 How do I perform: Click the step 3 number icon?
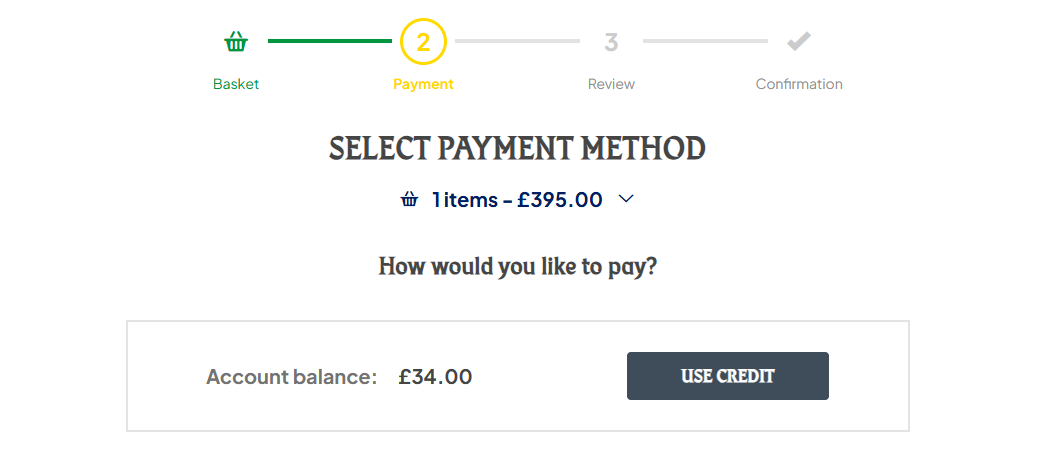coord(611,42)
